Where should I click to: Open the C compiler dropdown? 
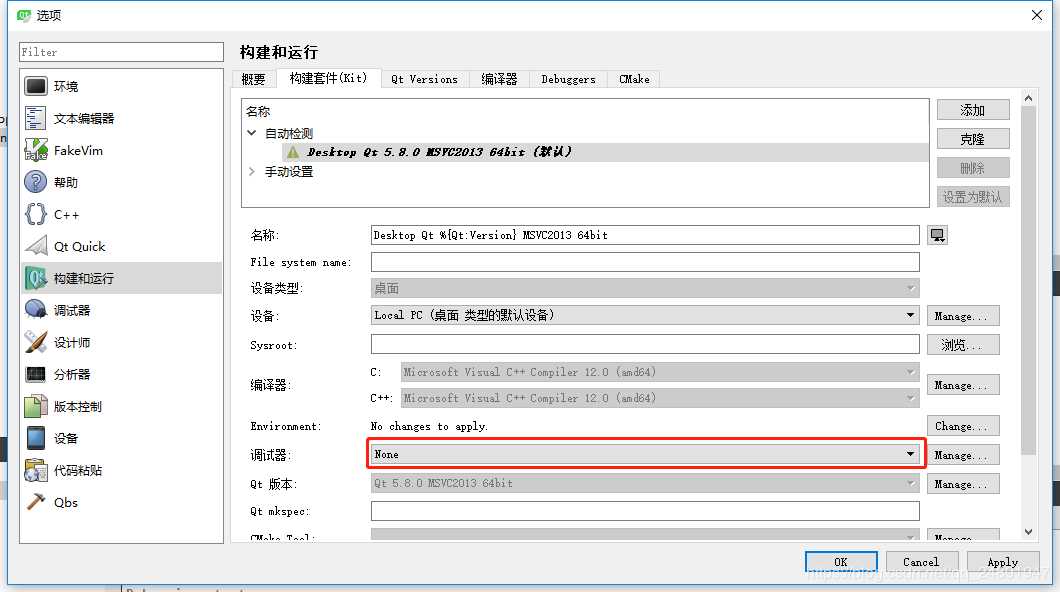660,372
